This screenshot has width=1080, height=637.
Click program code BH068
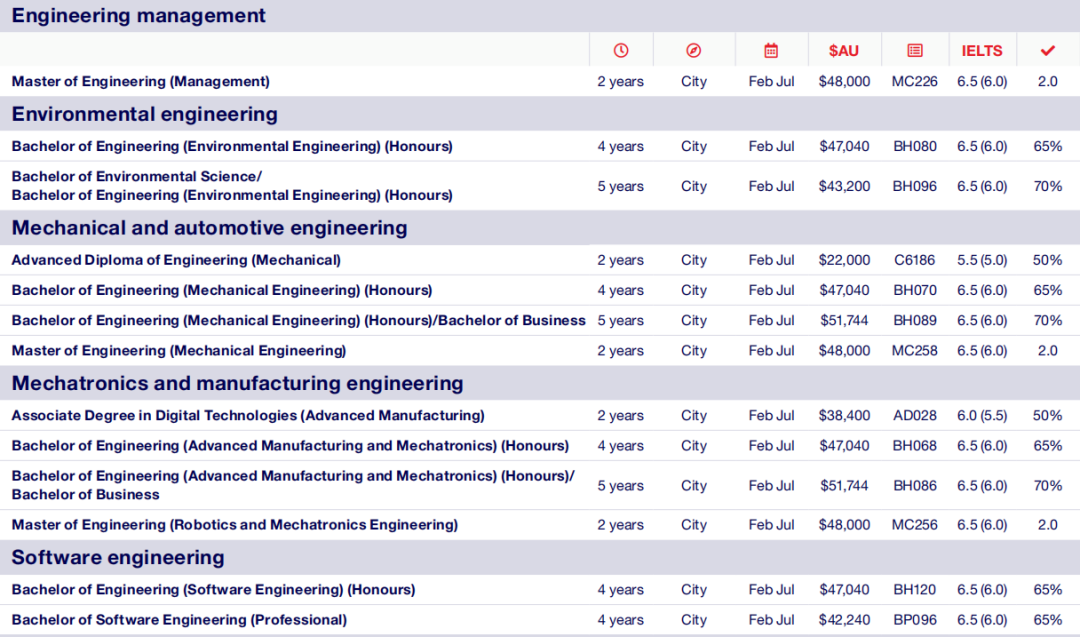tap(915, 446)
